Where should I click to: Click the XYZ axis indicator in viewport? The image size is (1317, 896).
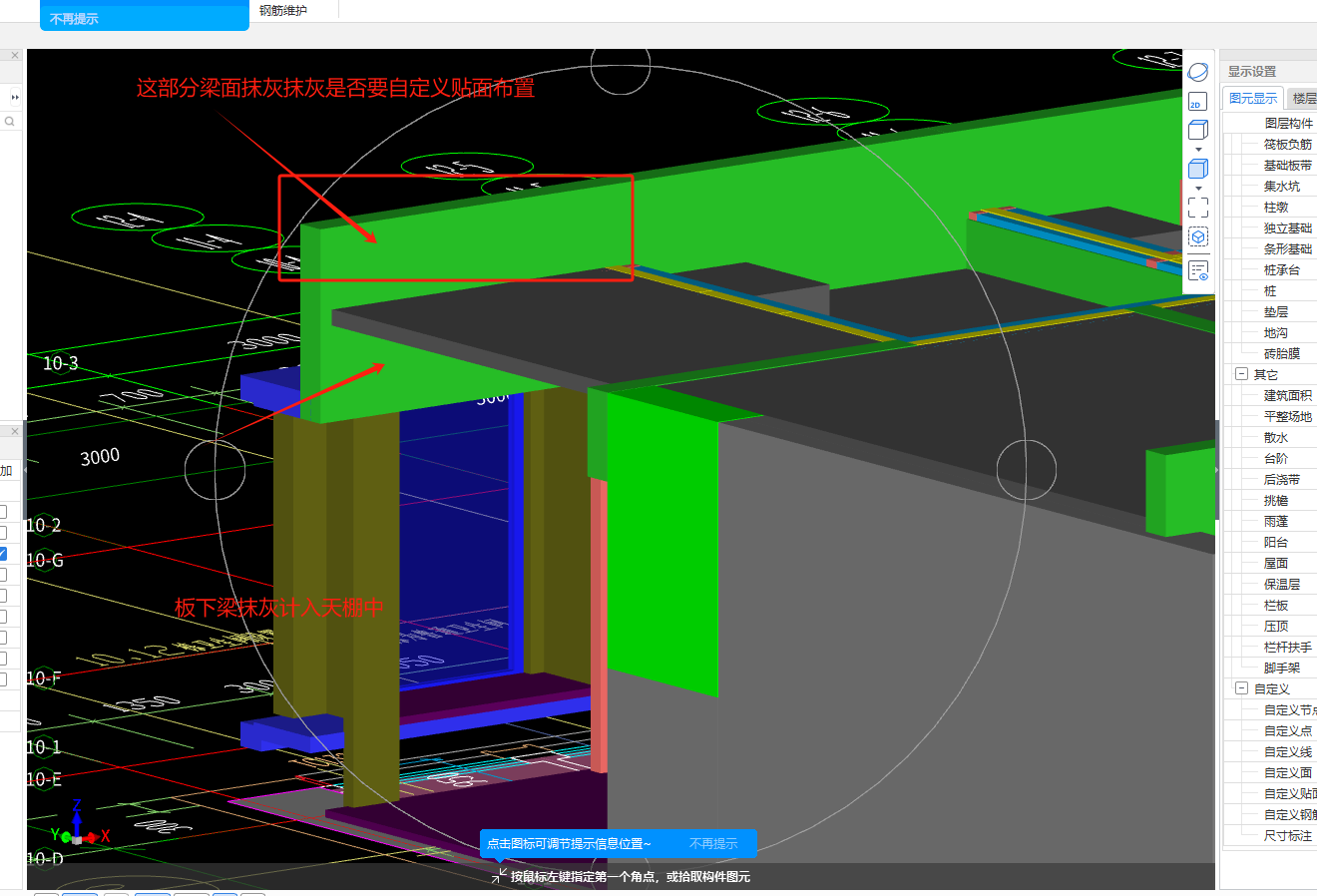[81, 824]
